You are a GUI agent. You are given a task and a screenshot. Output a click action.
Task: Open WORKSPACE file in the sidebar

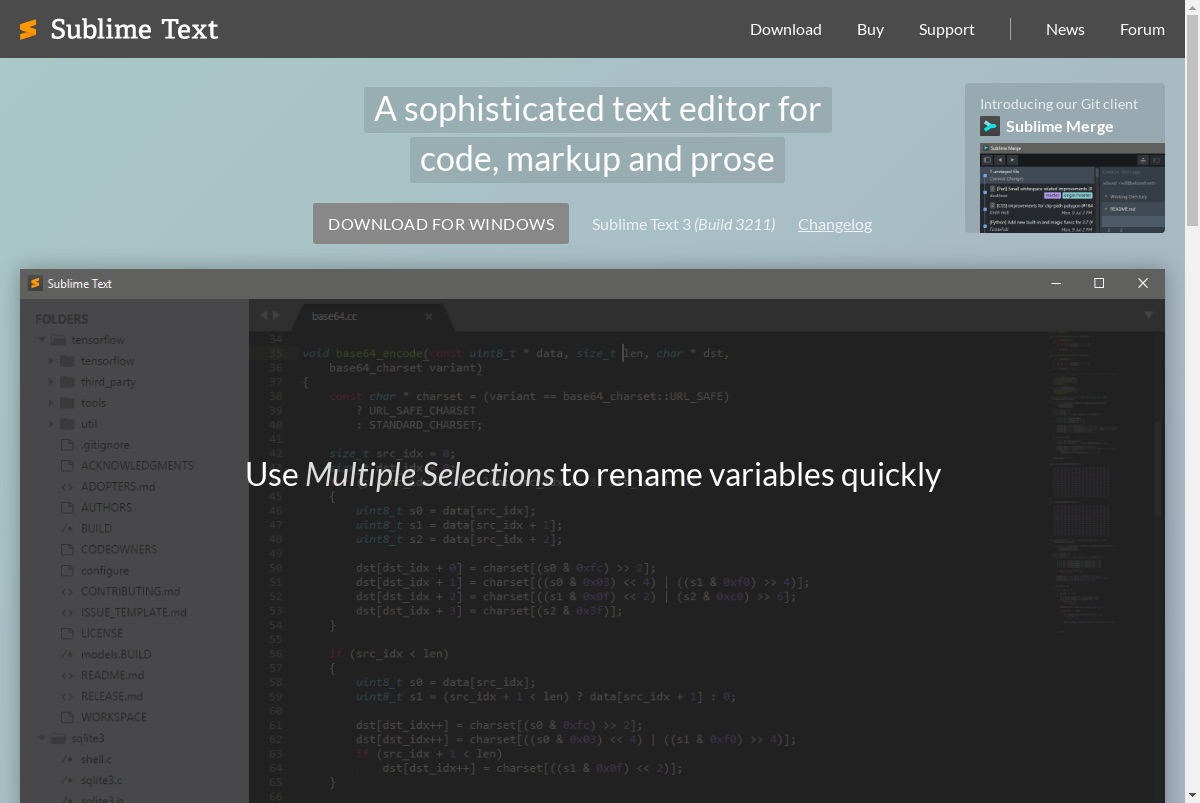(114, 717)
